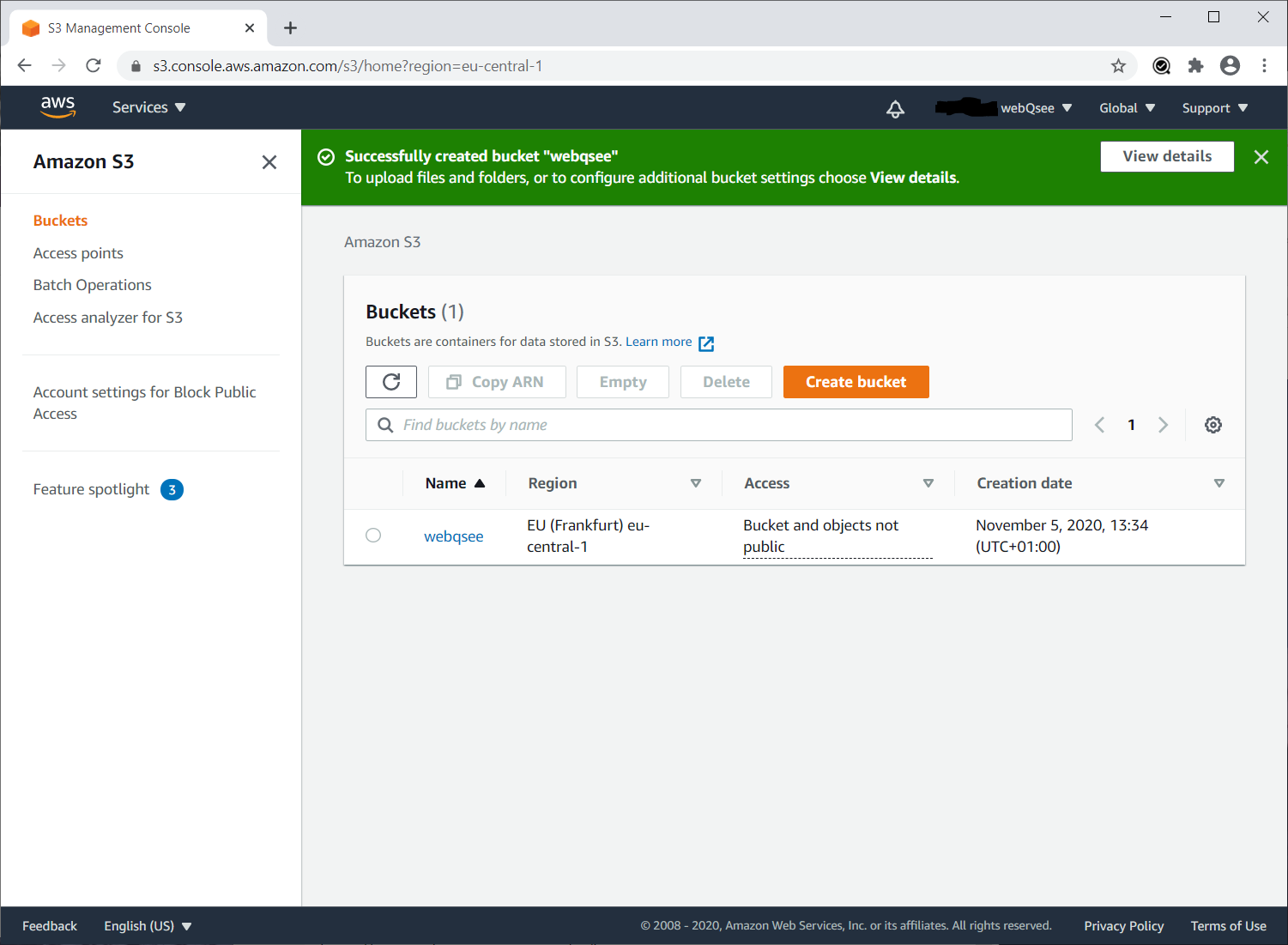Open Learn more external link icon
Viewport: 1288px width, 945px height.
click(x=706, y=343)
